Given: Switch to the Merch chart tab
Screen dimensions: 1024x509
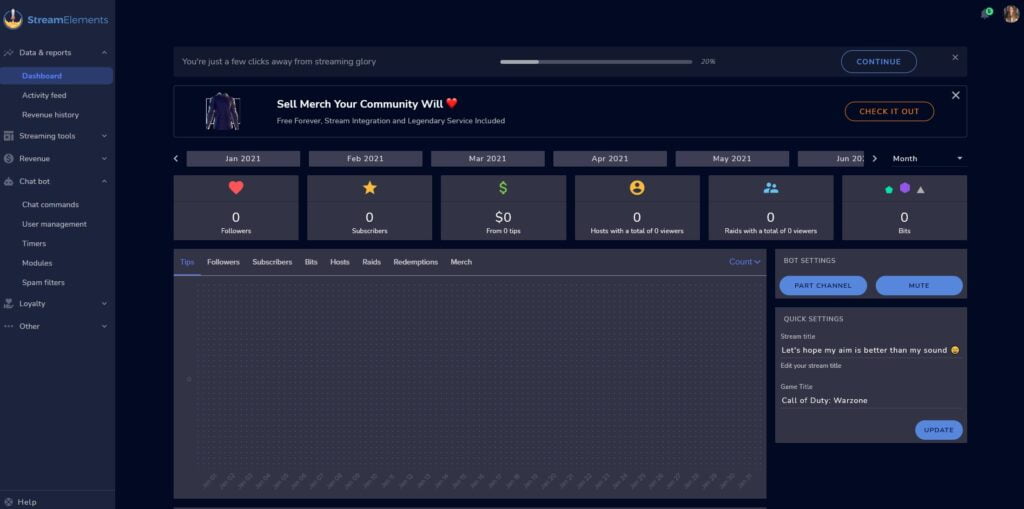Looking at the screenshot, I should tap(461, 262).
